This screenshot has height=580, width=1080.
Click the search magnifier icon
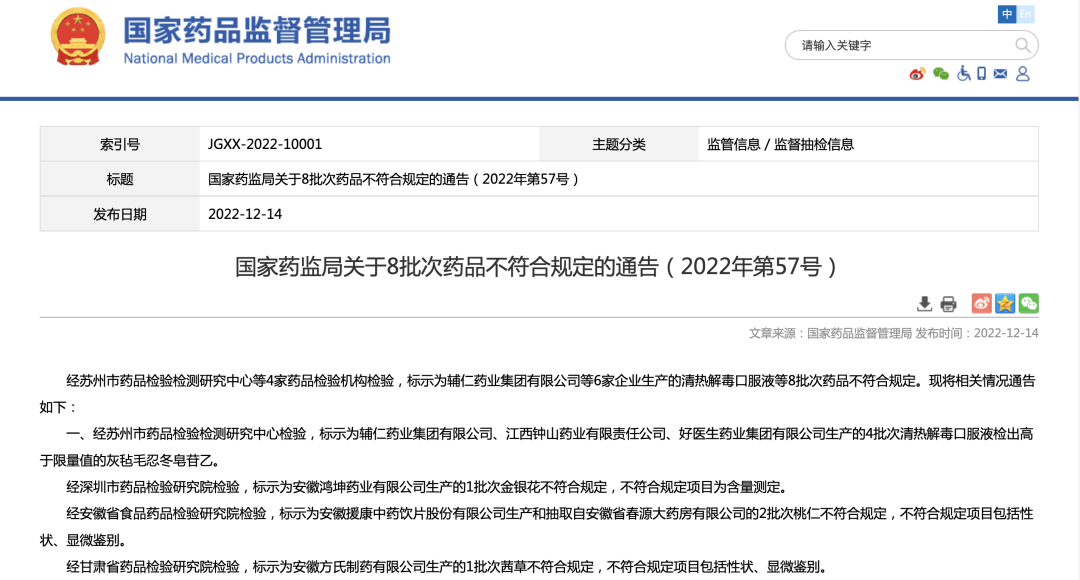click(1022, 45)
